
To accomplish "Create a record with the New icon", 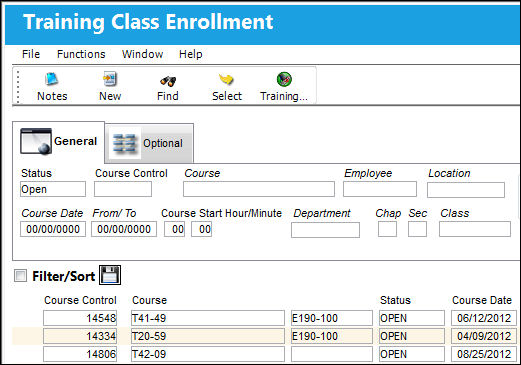I will pos(110,79).
